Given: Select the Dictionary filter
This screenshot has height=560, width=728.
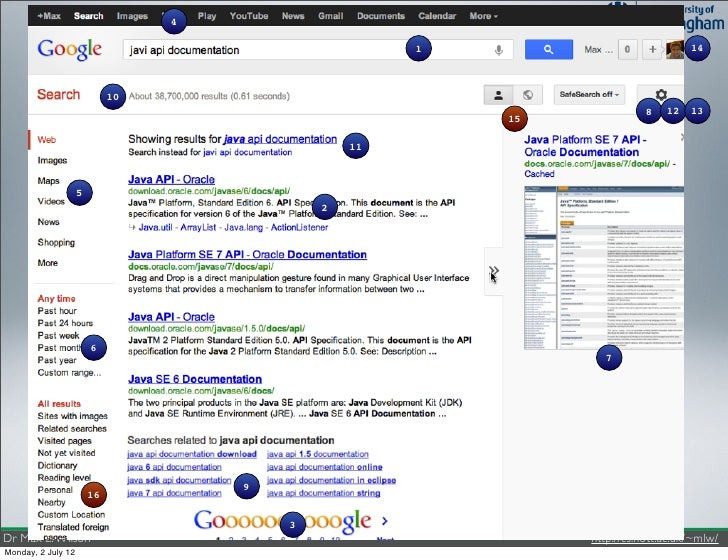Looking at the screenshot, I should click(x=57, y=465).
